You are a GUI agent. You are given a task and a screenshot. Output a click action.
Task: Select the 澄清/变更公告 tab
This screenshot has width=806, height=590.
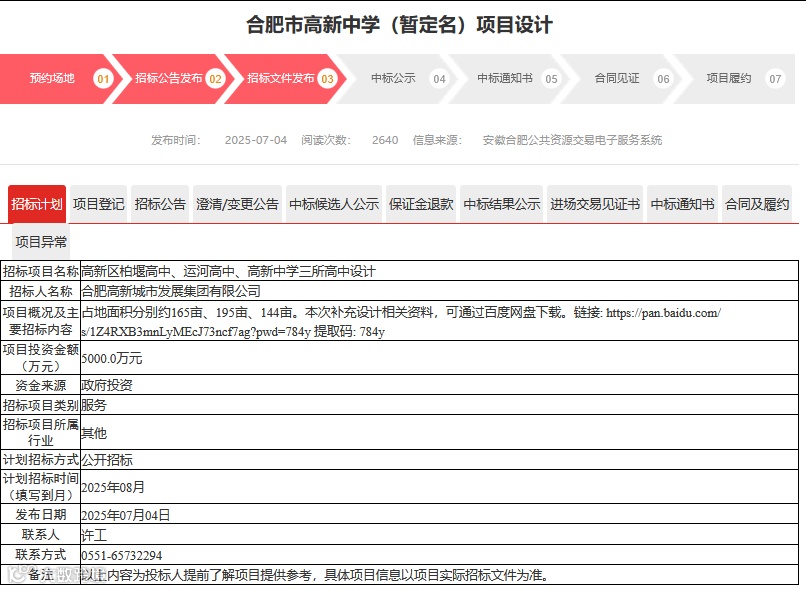coord(237,204)
